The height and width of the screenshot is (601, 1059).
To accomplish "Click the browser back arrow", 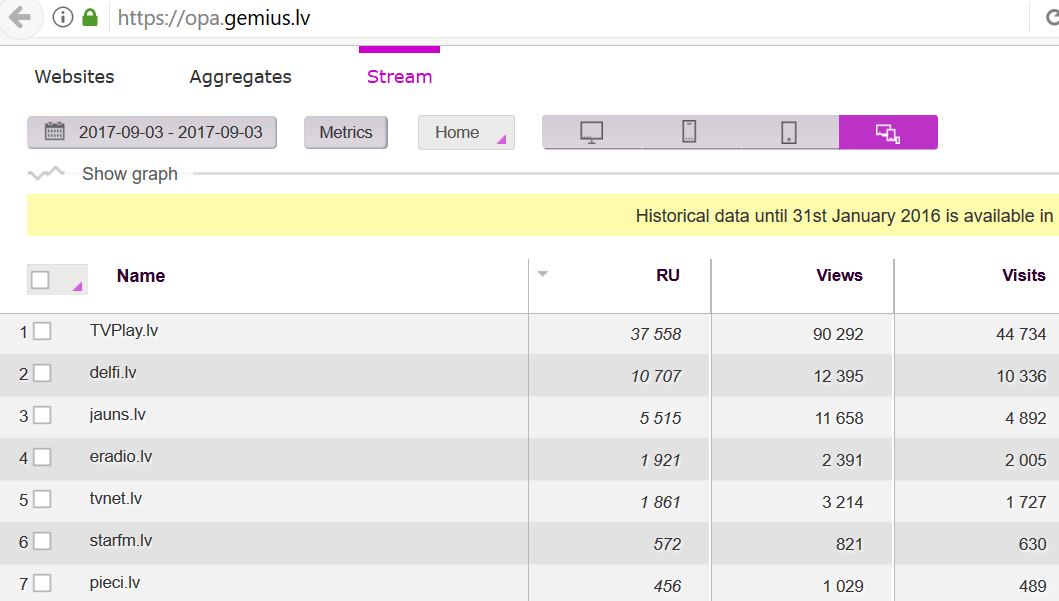I will (18, 18).
